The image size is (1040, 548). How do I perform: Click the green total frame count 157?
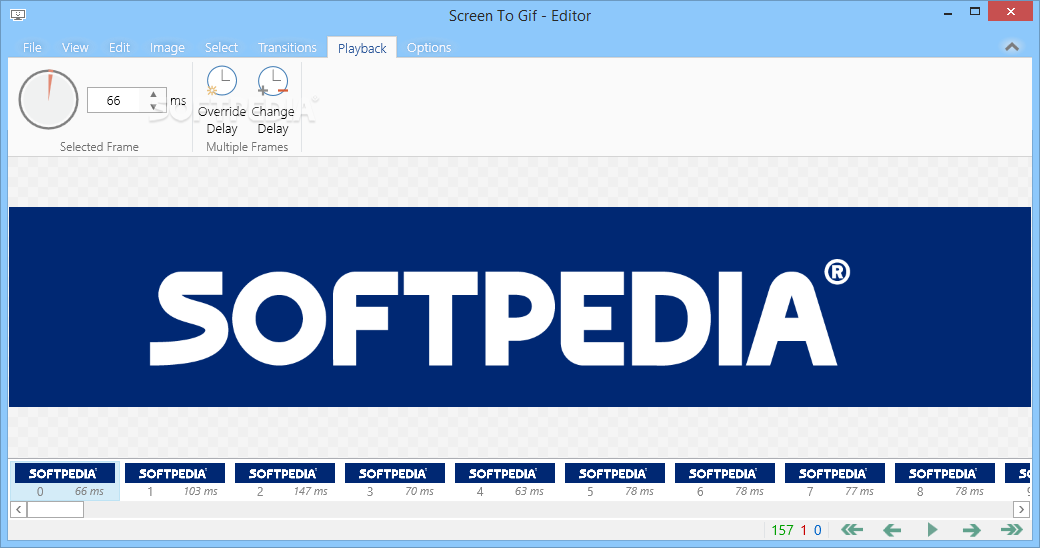[782, 530]
